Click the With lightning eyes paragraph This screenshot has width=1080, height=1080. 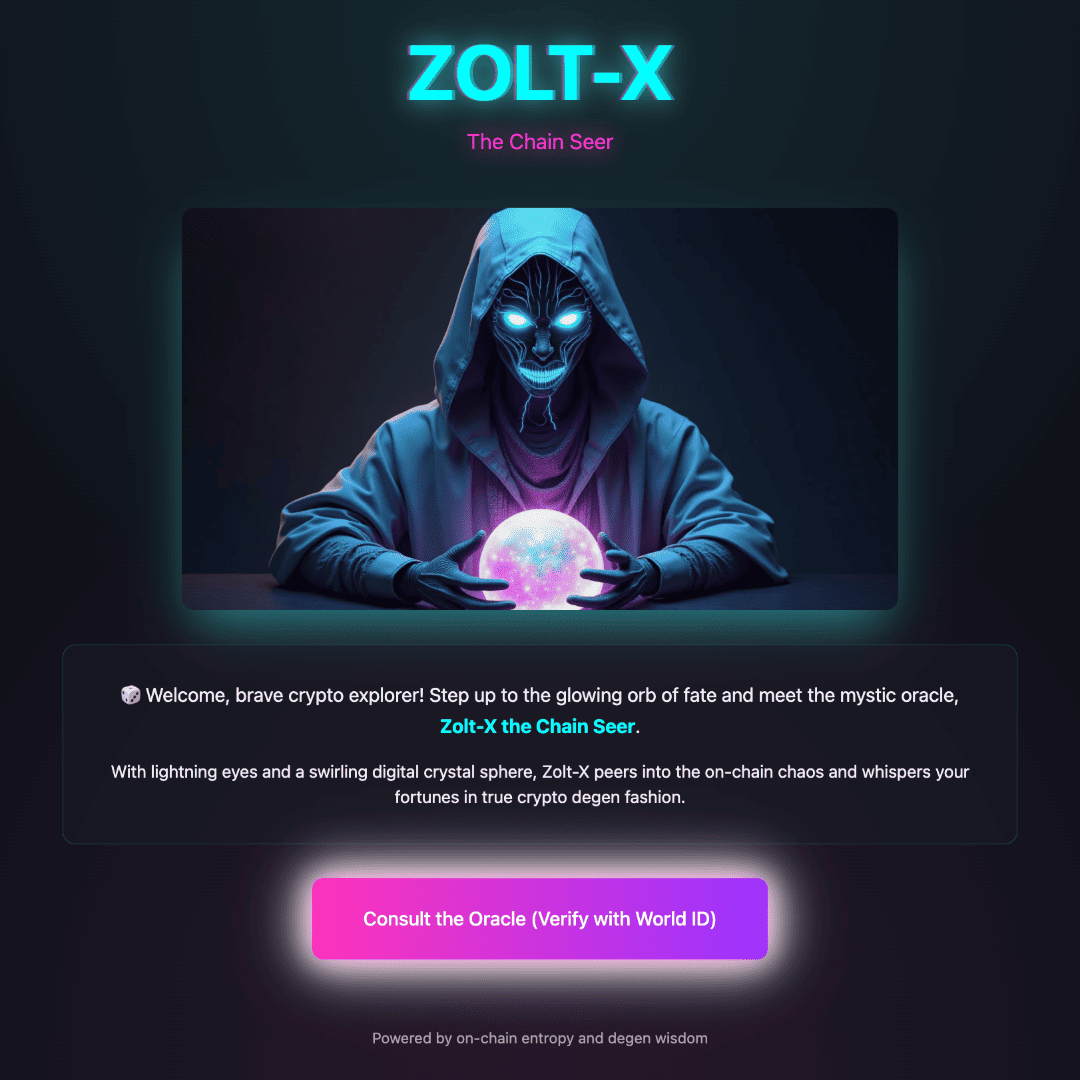coord(539,784)
